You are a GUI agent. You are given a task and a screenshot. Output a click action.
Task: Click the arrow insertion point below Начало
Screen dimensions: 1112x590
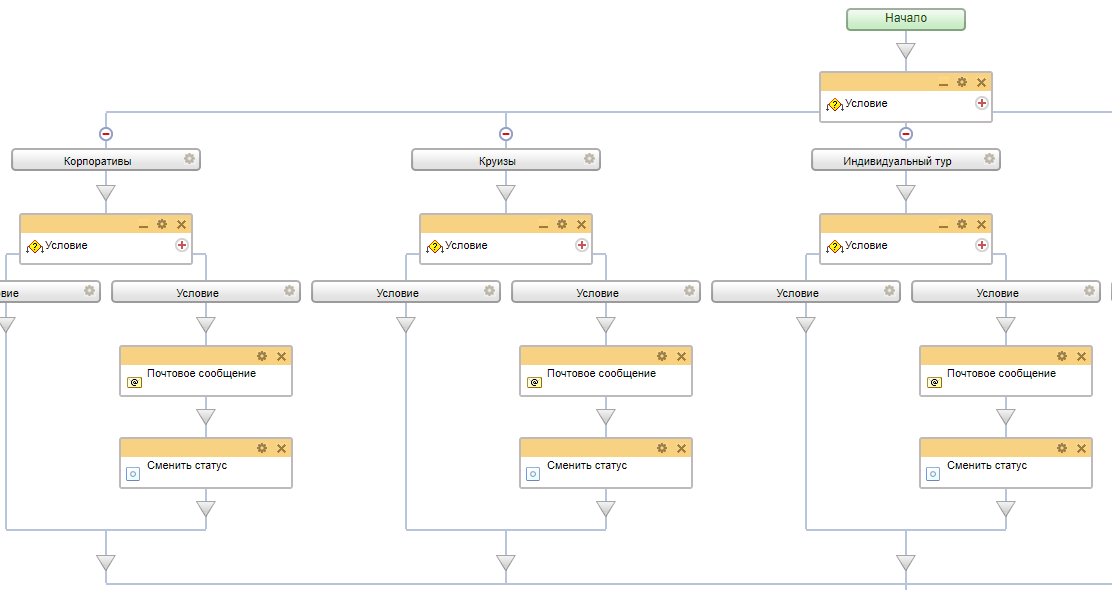click(906, 51)
